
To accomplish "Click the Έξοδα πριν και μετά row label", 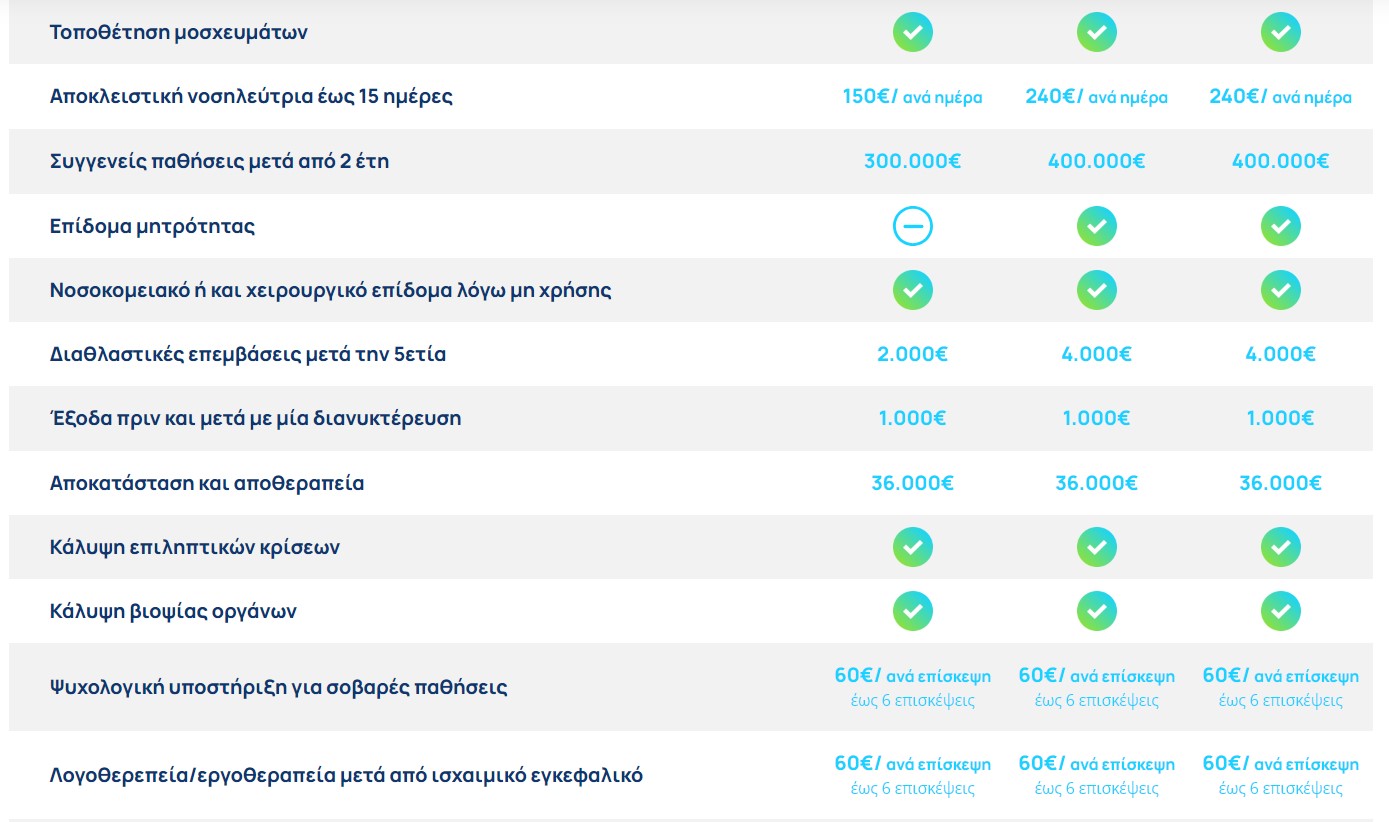I will point(255,419).
